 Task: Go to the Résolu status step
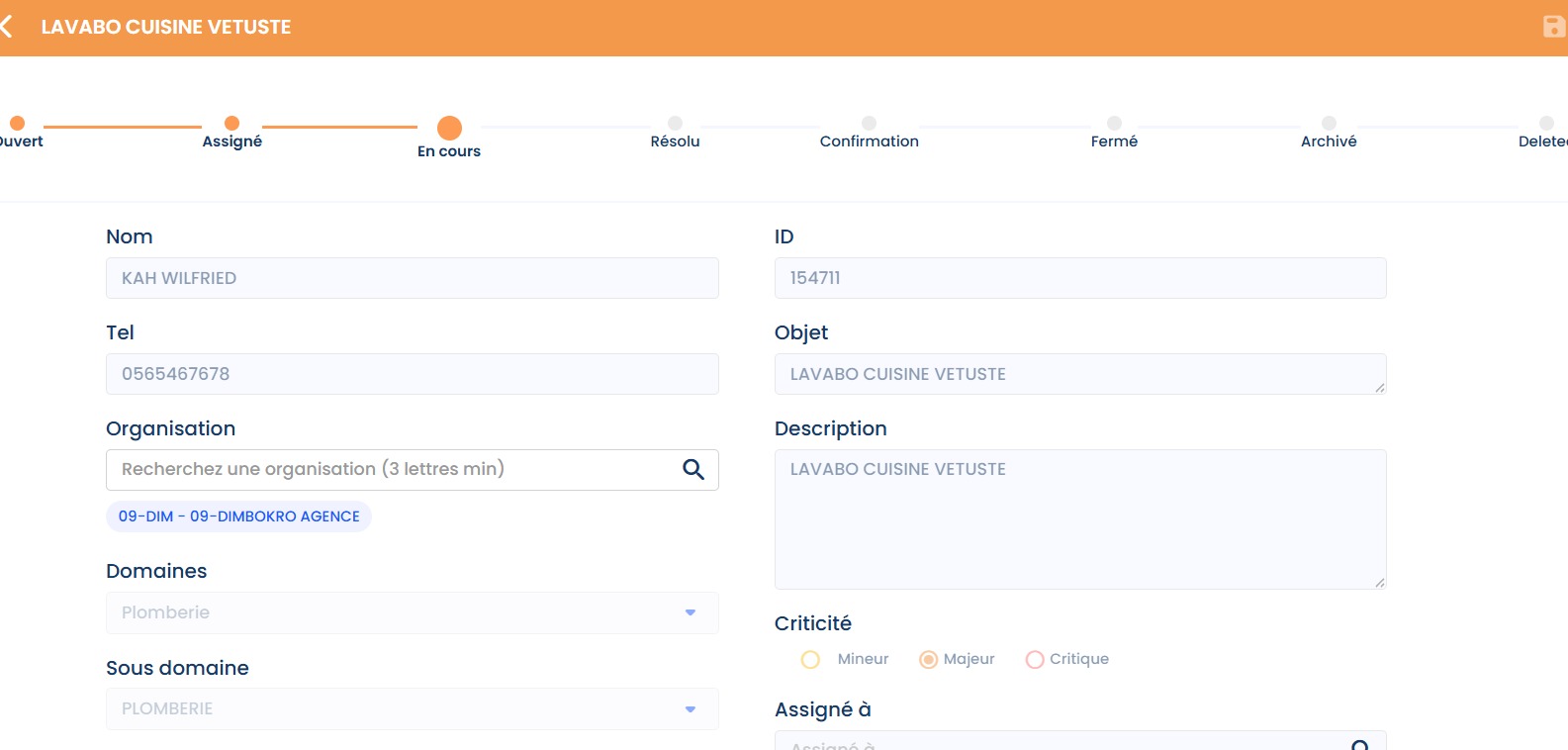[675, 124]
